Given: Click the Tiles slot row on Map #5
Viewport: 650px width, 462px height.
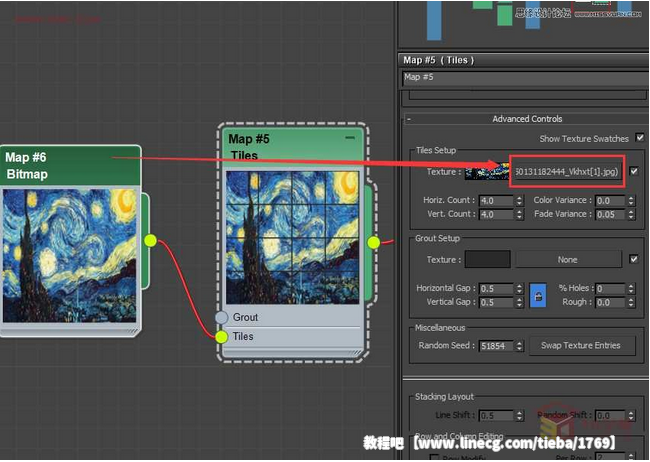Looking at the screenshot, I should pos(293,337).
